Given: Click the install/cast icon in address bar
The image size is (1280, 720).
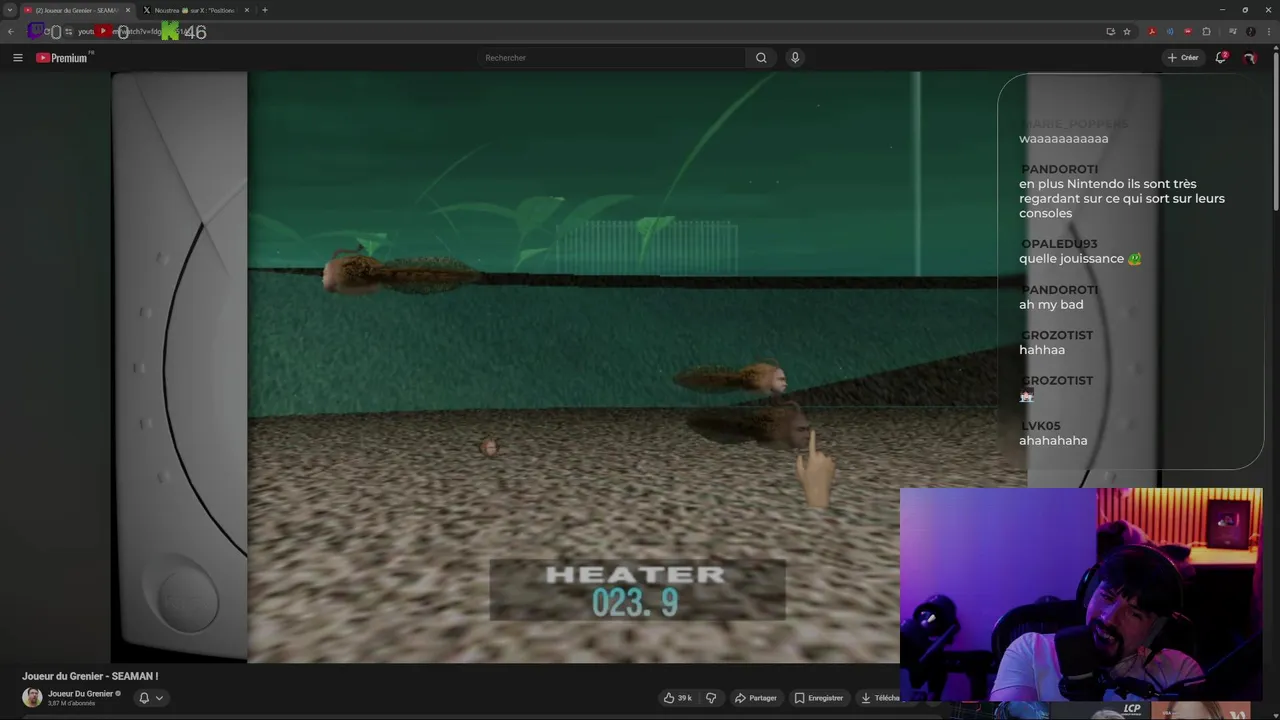Looking at the screenshot, I should (1110, 32).
